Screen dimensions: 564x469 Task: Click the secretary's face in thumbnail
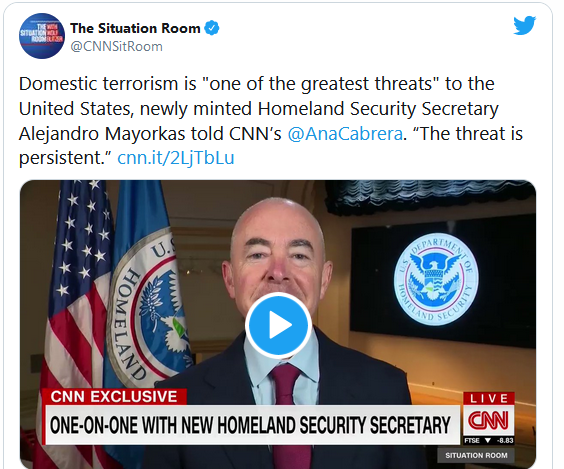[278, 252]
